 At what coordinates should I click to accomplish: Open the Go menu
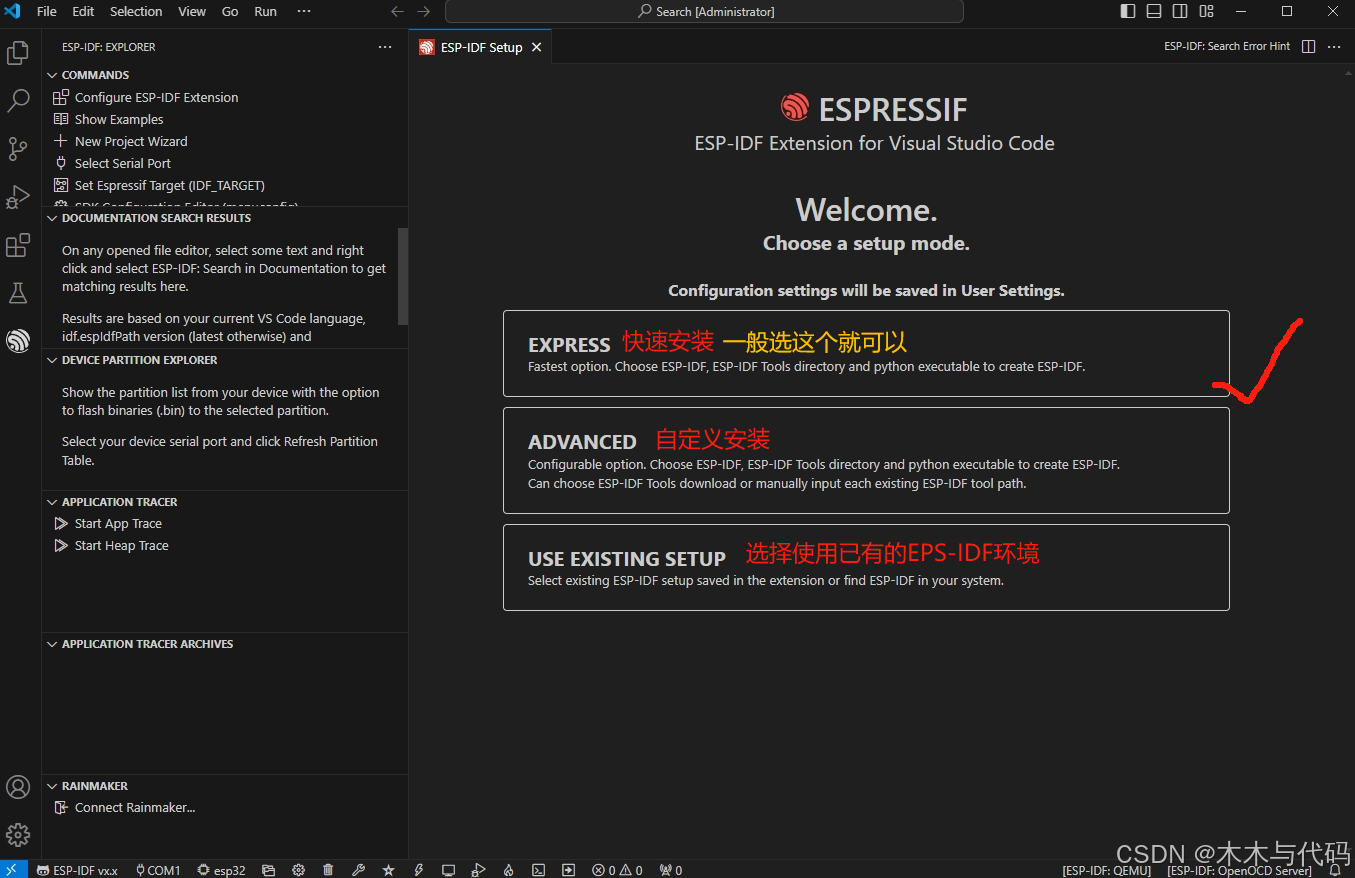click(x=230, y=11)
